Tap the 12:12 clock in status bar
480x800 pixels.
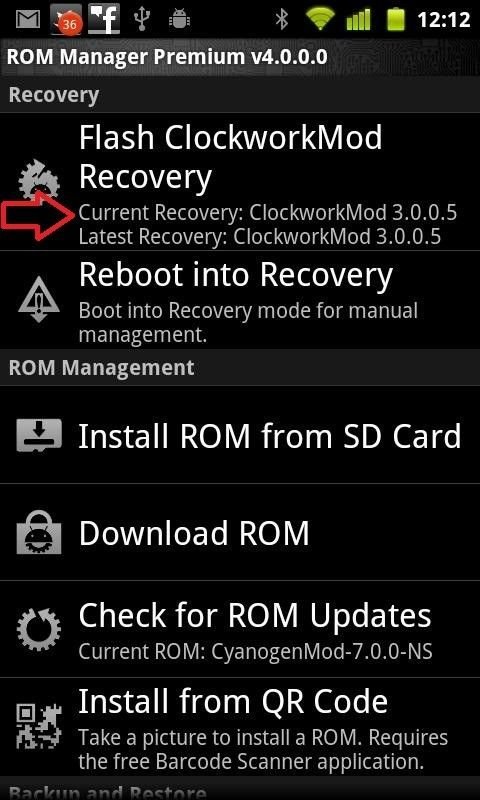(443, 20)
